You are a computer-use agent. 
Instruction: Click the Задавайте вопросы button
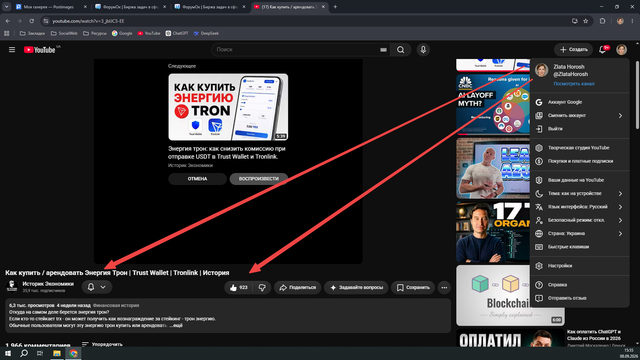pyautogui.click(x=356, y=288)
